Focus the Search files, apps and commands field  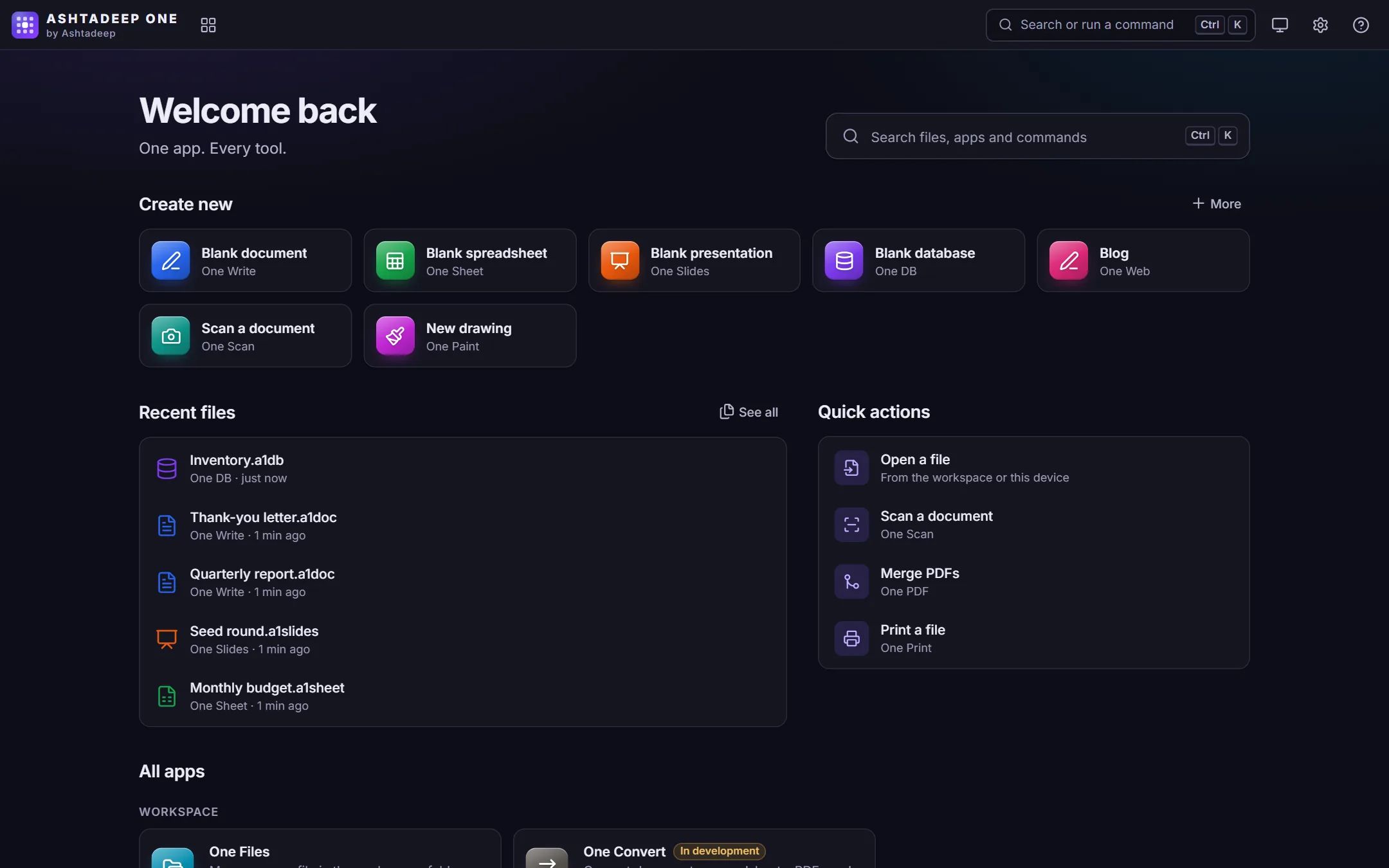pyautogui.click(x=1037, y=136)
